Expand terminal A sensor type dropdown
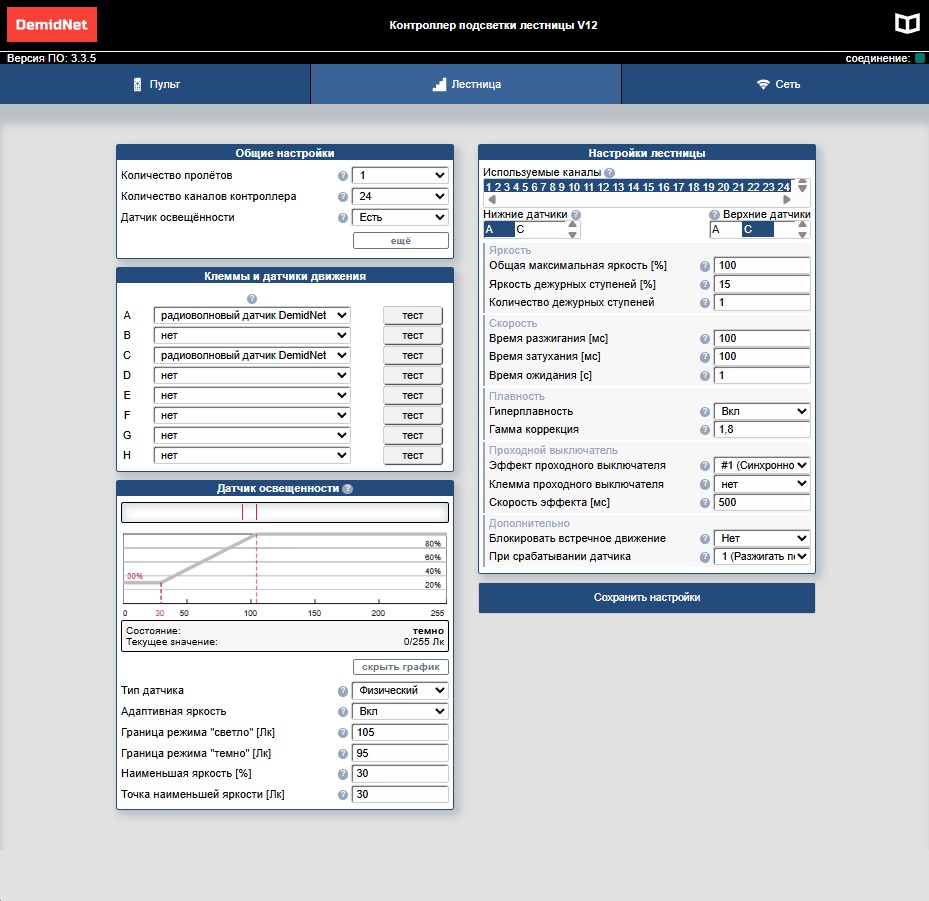This screenshot has height=901, width=929. tap(252, 315)
